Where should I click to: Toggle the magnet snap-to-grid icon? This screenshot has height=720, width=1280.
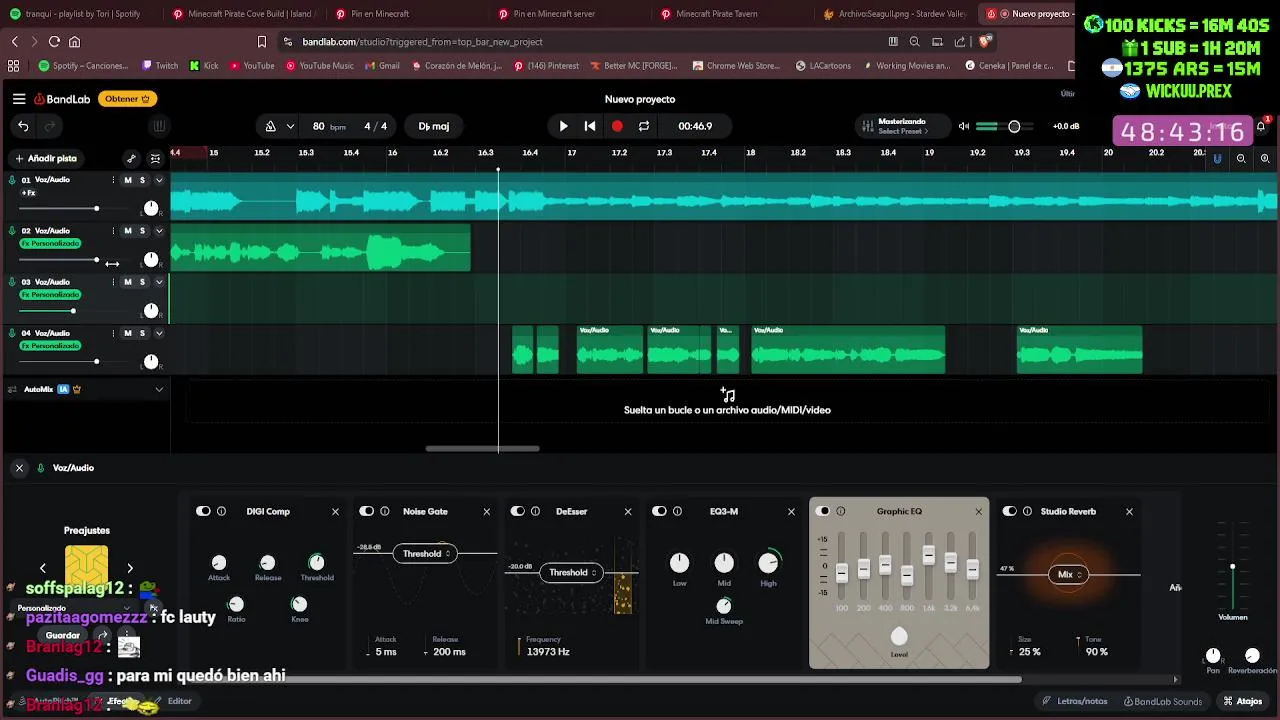coord(1217,158)
